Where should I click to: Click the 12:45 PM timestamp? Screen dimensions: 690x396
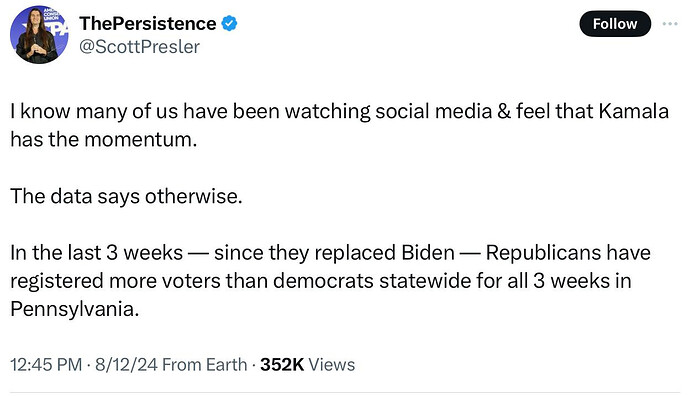(x=46, y=365)
